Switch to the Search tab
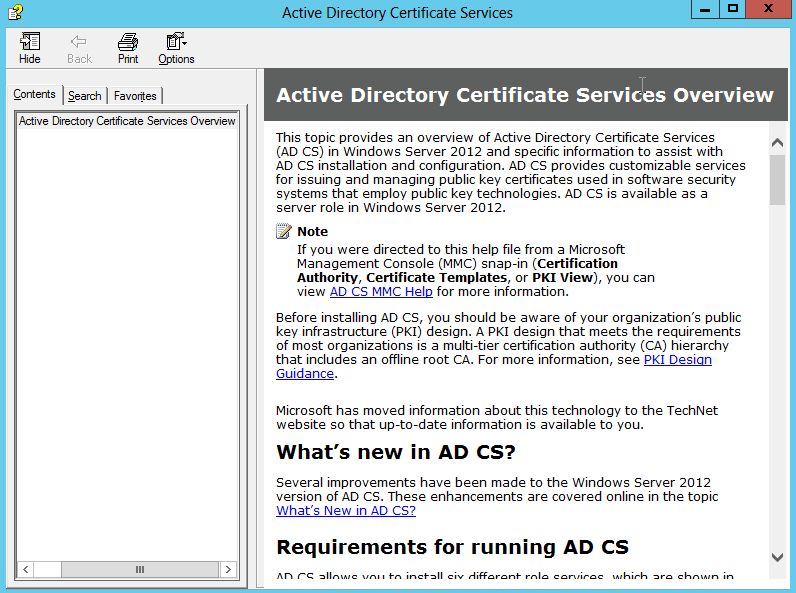The image size is (796, 593). coord(85,96)
